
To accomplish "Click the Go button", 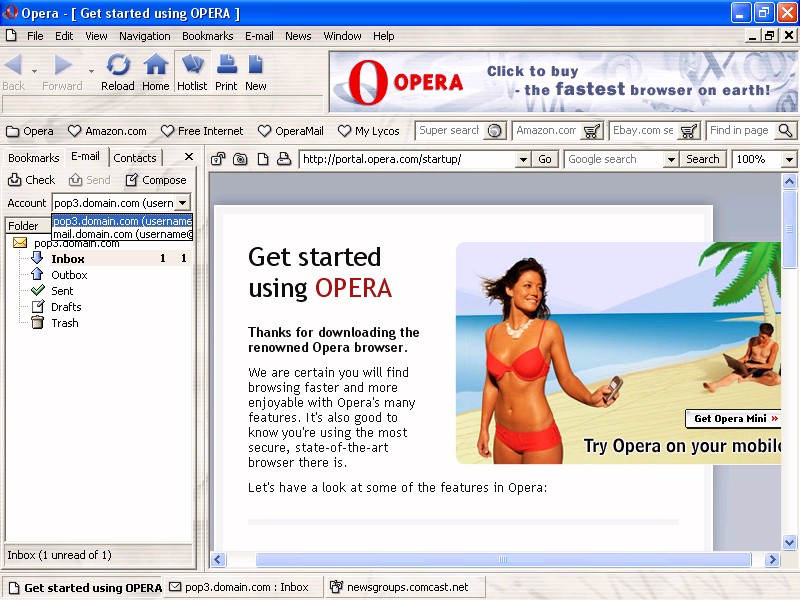I will [x=545, y=159].
